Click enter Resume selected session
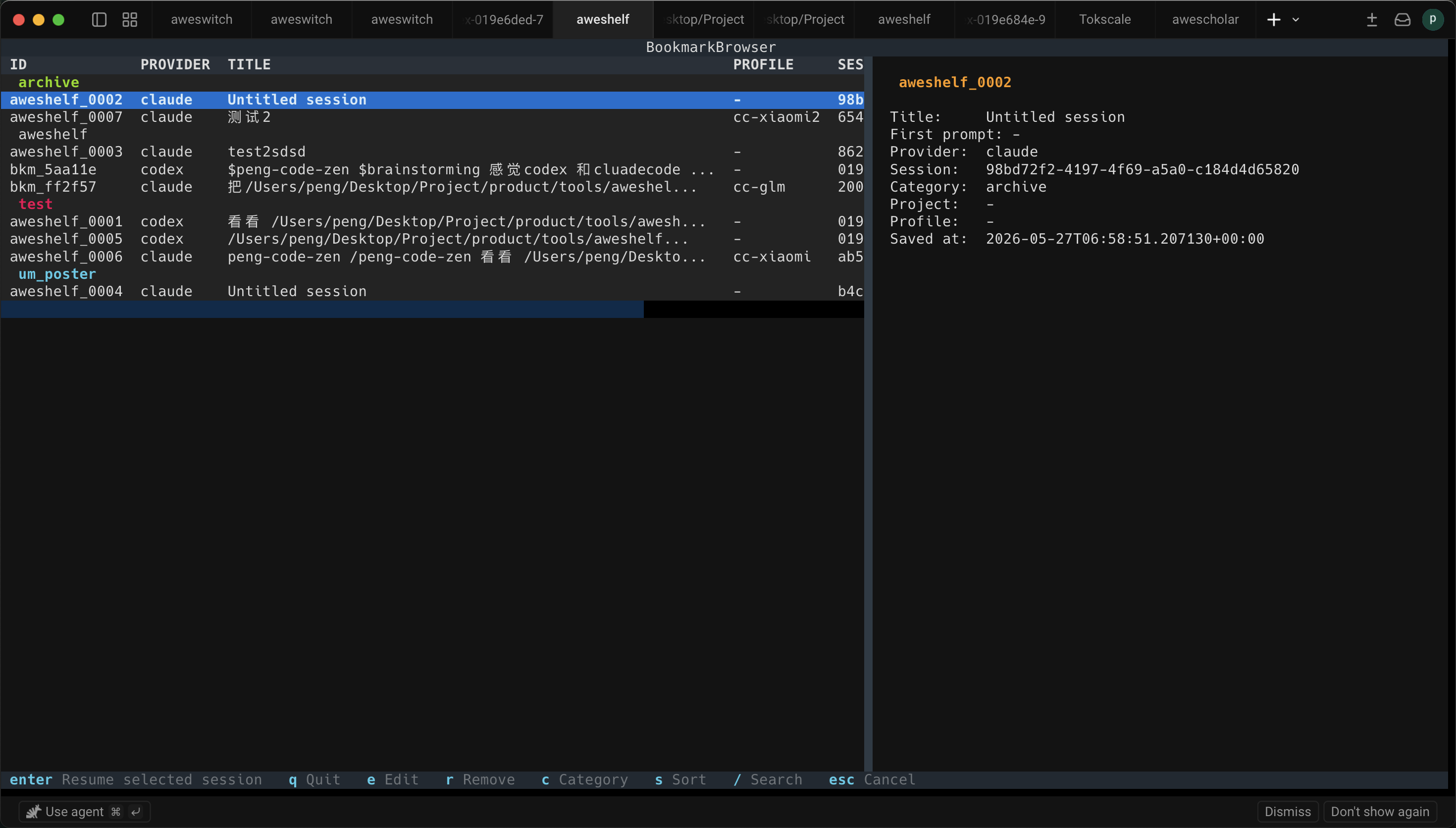Image resolution: width=1456 pixels, height=828 pixels. 136,779
